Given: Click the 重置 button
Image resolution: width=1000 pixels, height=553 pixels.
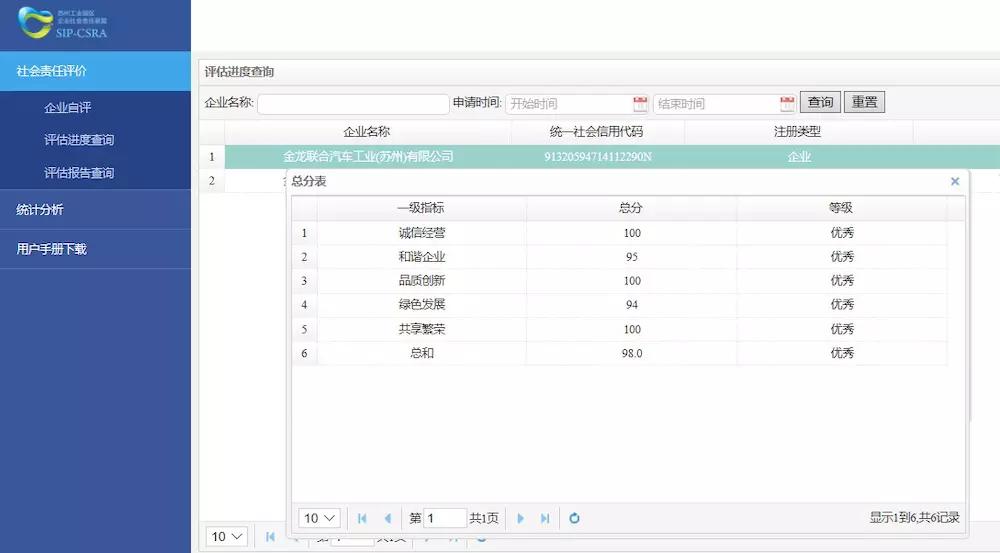Looking at the screenshot, I should pos(864,102).
